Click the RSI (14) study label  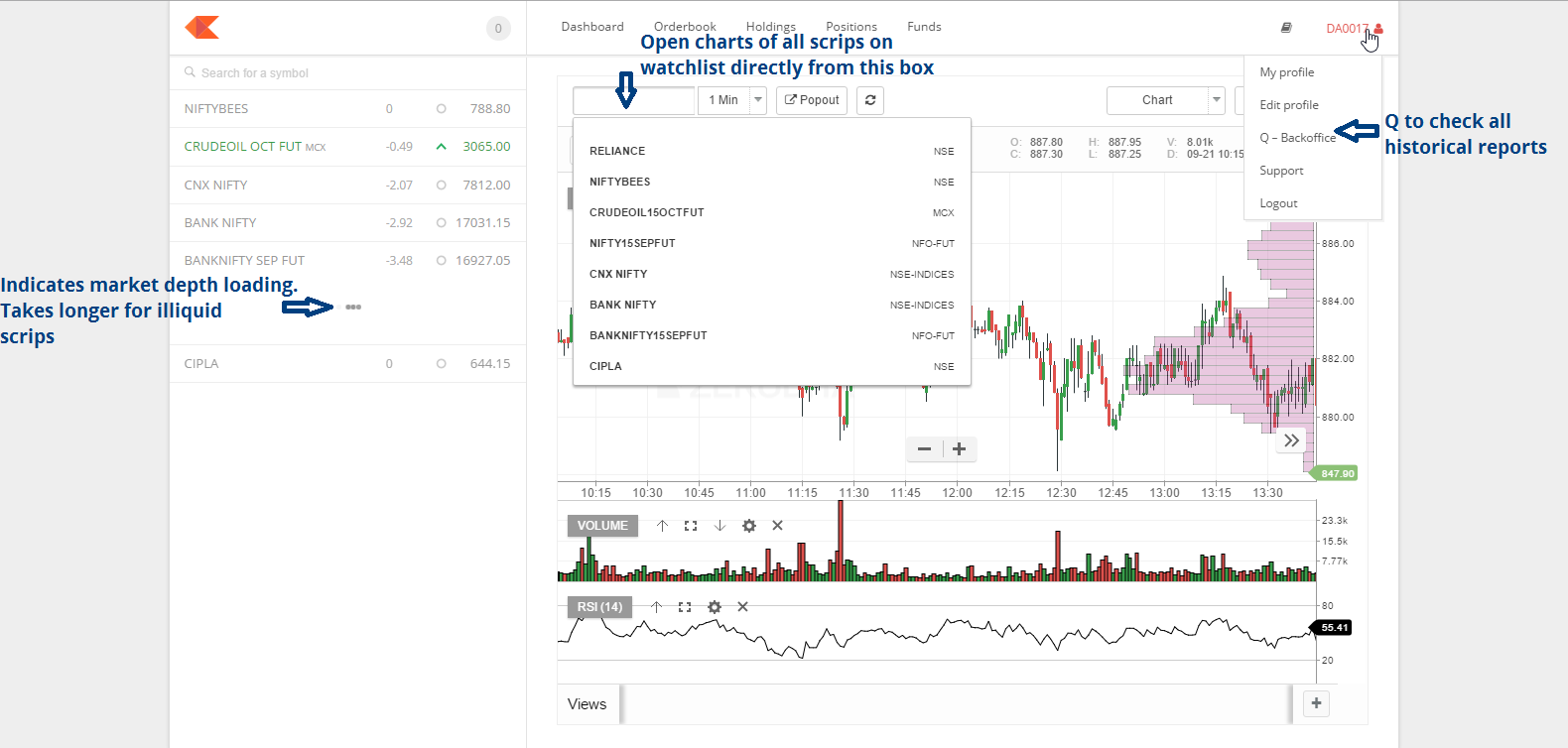pyautogui.click(x=599, y=607)
